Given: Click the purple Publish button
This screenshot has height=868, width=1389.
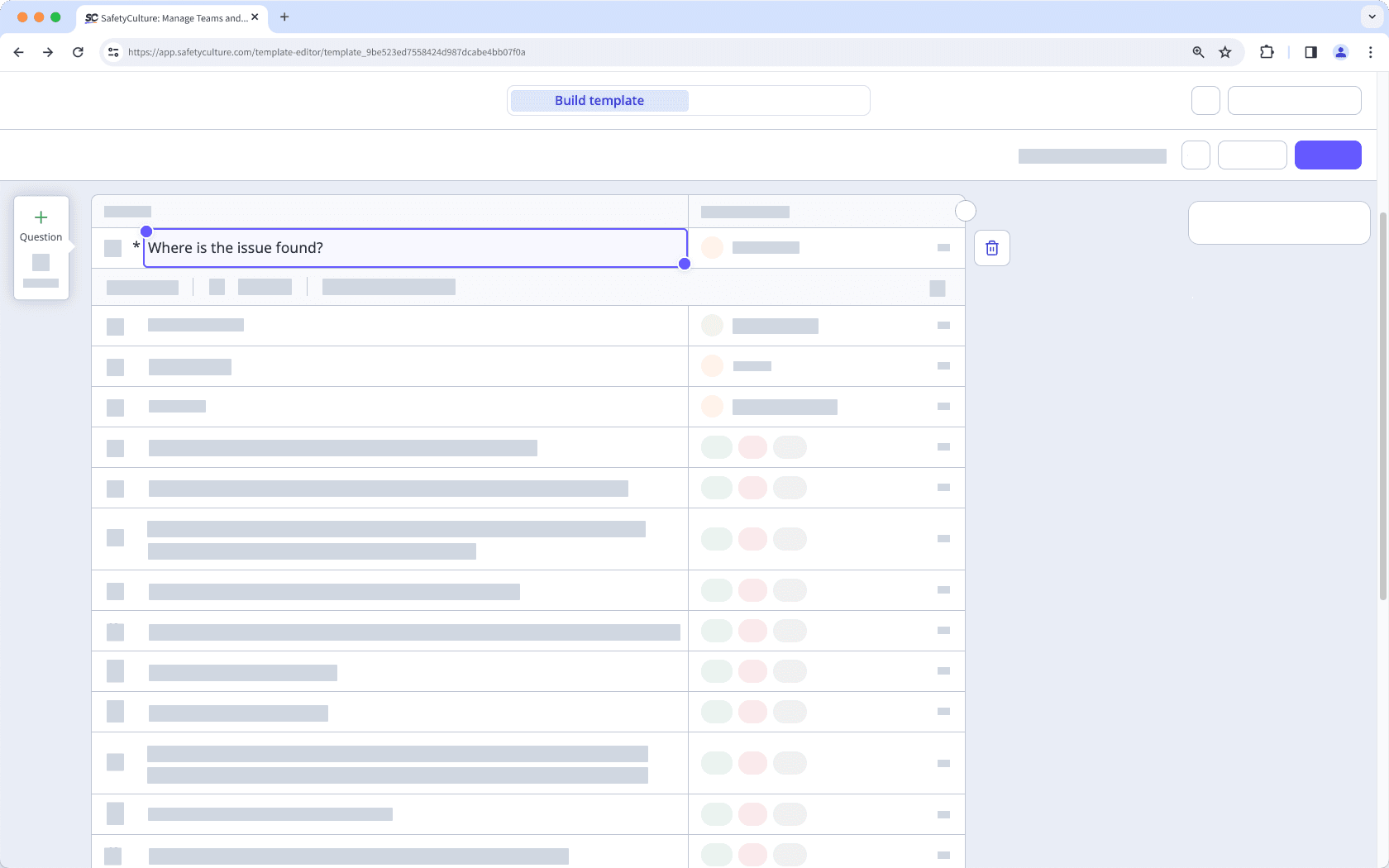Looking at the screenshot, I should pyautogui.click(x=1328, y=155).
